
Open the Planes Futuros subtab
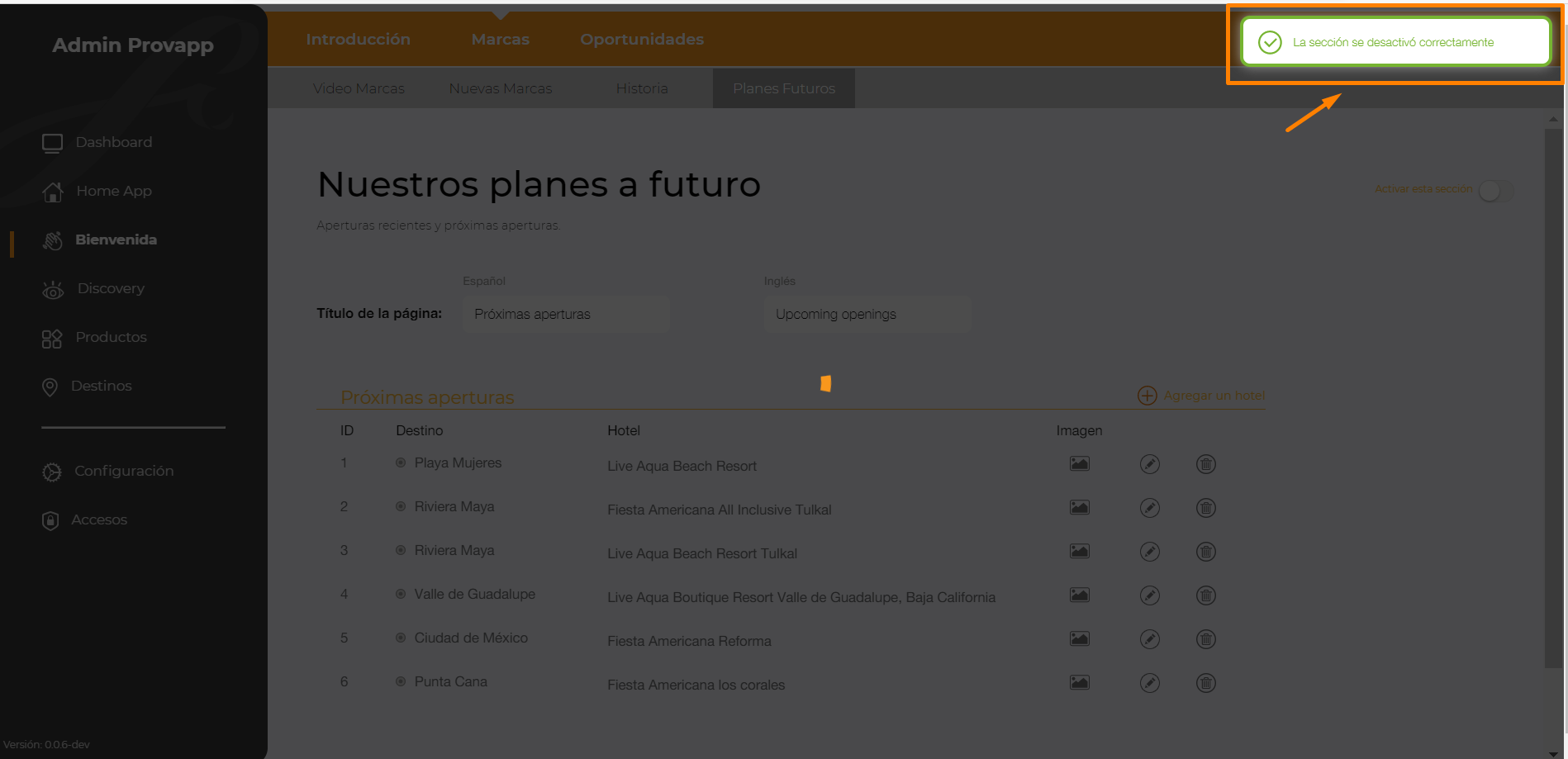click(x=784, y=88)
